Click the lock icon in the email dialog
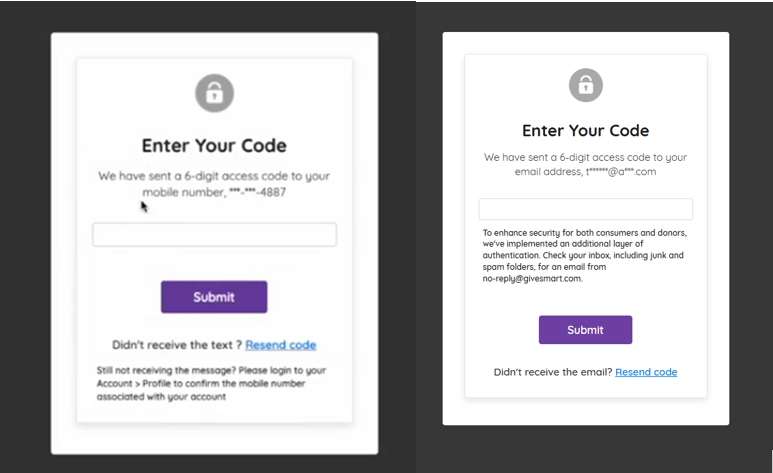773x473 pixels. tap(585, 85)
